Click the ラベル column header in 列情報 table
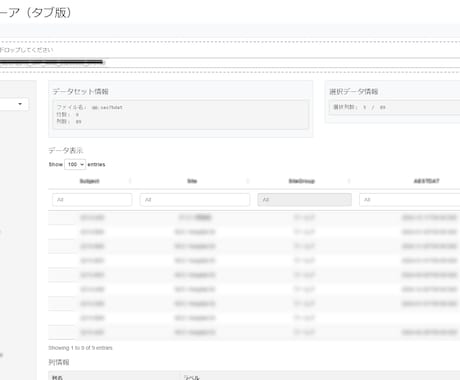The height and width of the screenshot is (380, 460). 192,377
